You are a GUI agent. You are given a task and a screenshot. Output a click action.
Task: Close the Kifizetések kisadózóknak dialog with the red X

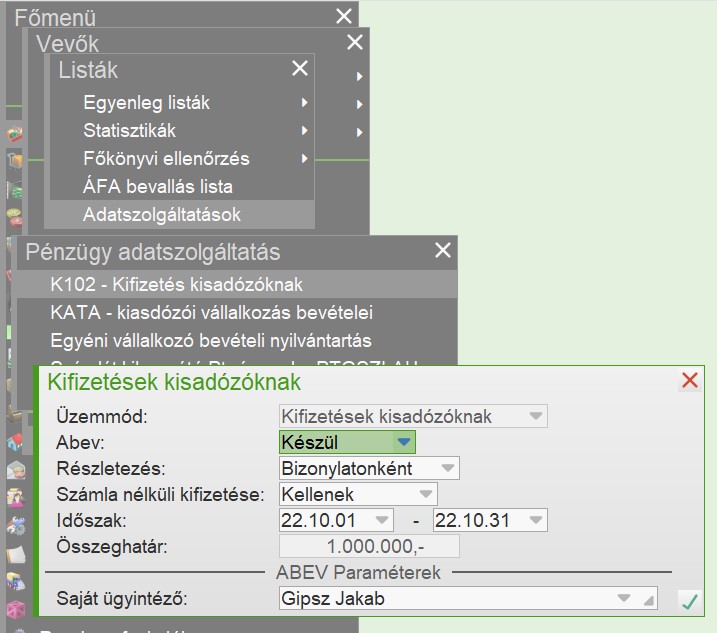(x=690, y=381)
